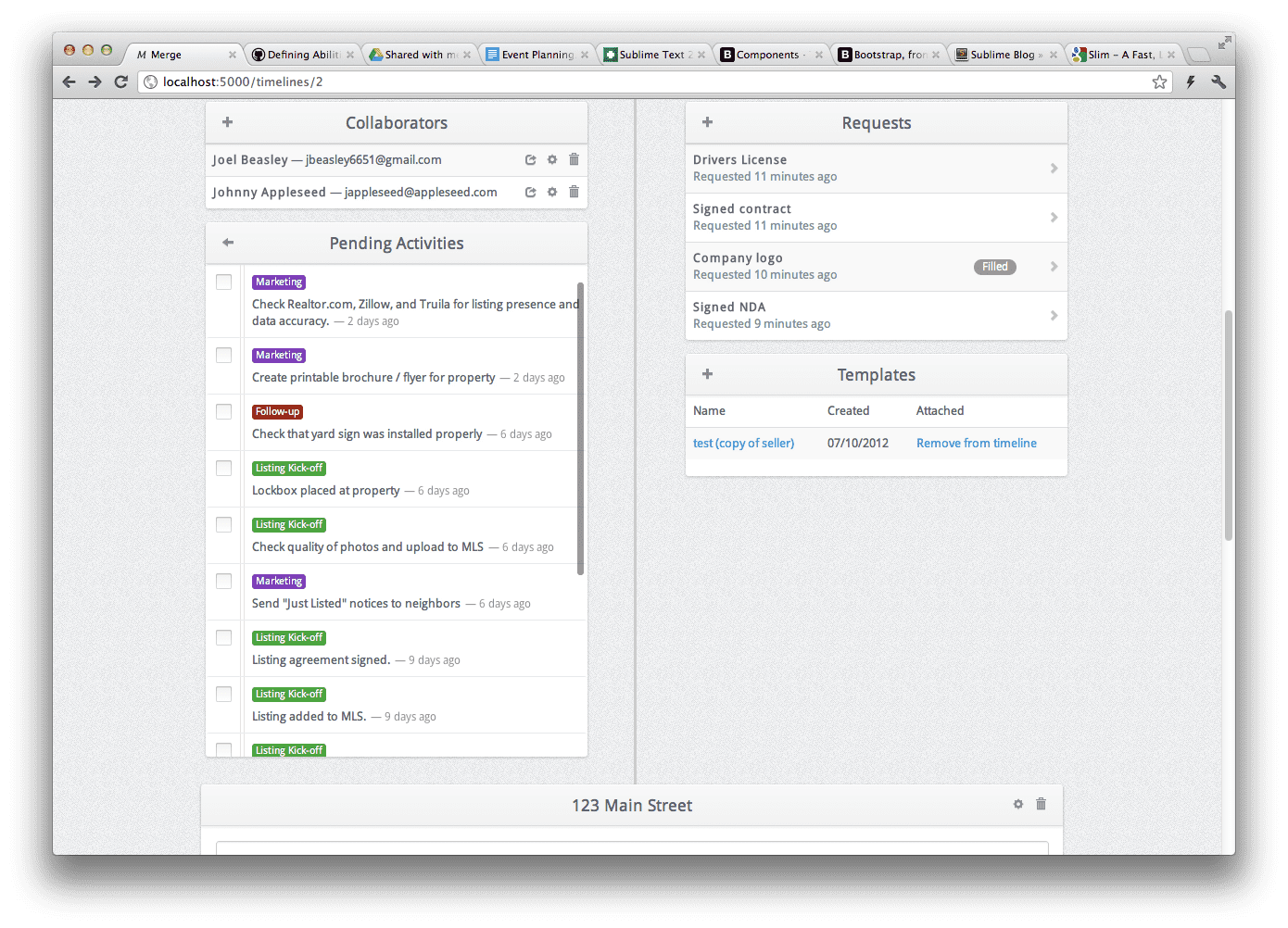This screenshot has width=1288, height=928.
Task: Click the arrow icon in Pending Activities header
Action: pos(227,243)
